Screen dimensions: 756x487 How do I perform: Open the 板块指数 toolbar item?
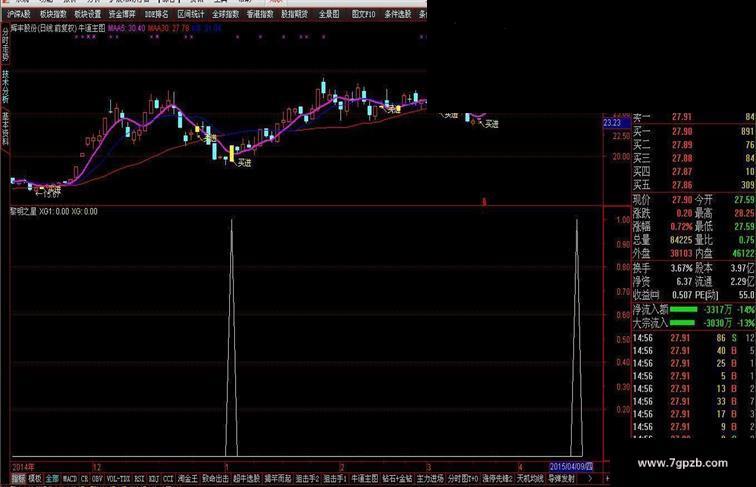(53, 14)
